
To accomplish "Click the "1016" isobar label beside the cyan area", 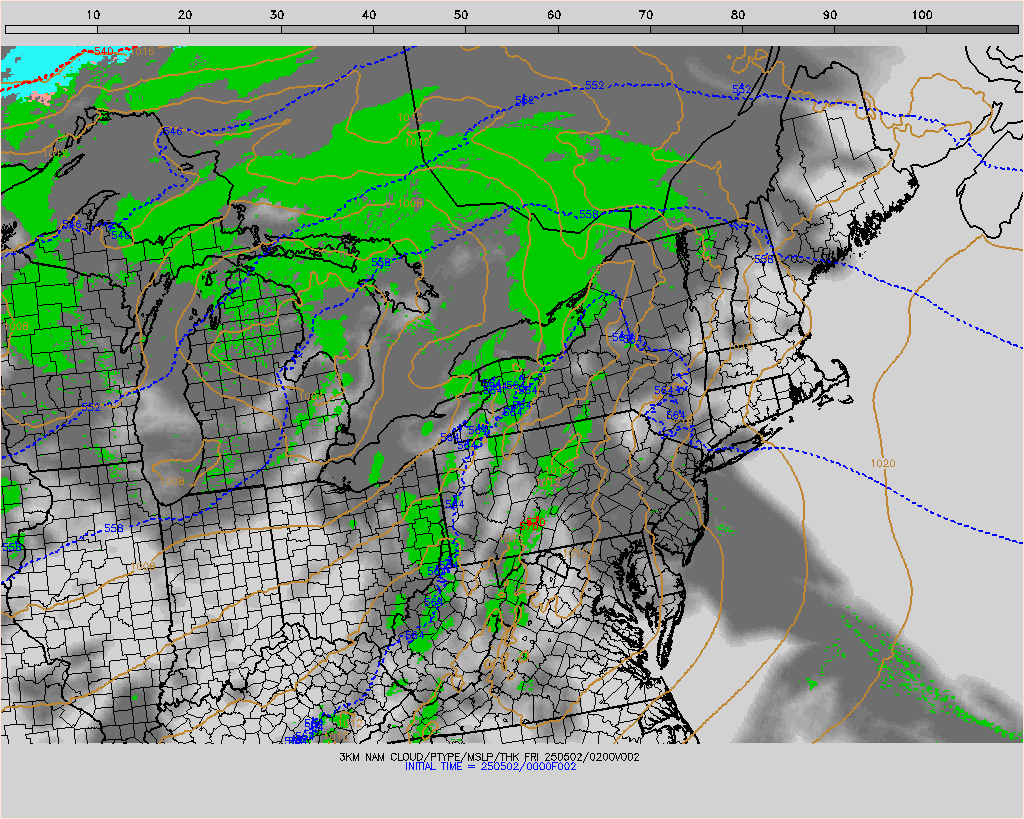I will tap(143, 51).
